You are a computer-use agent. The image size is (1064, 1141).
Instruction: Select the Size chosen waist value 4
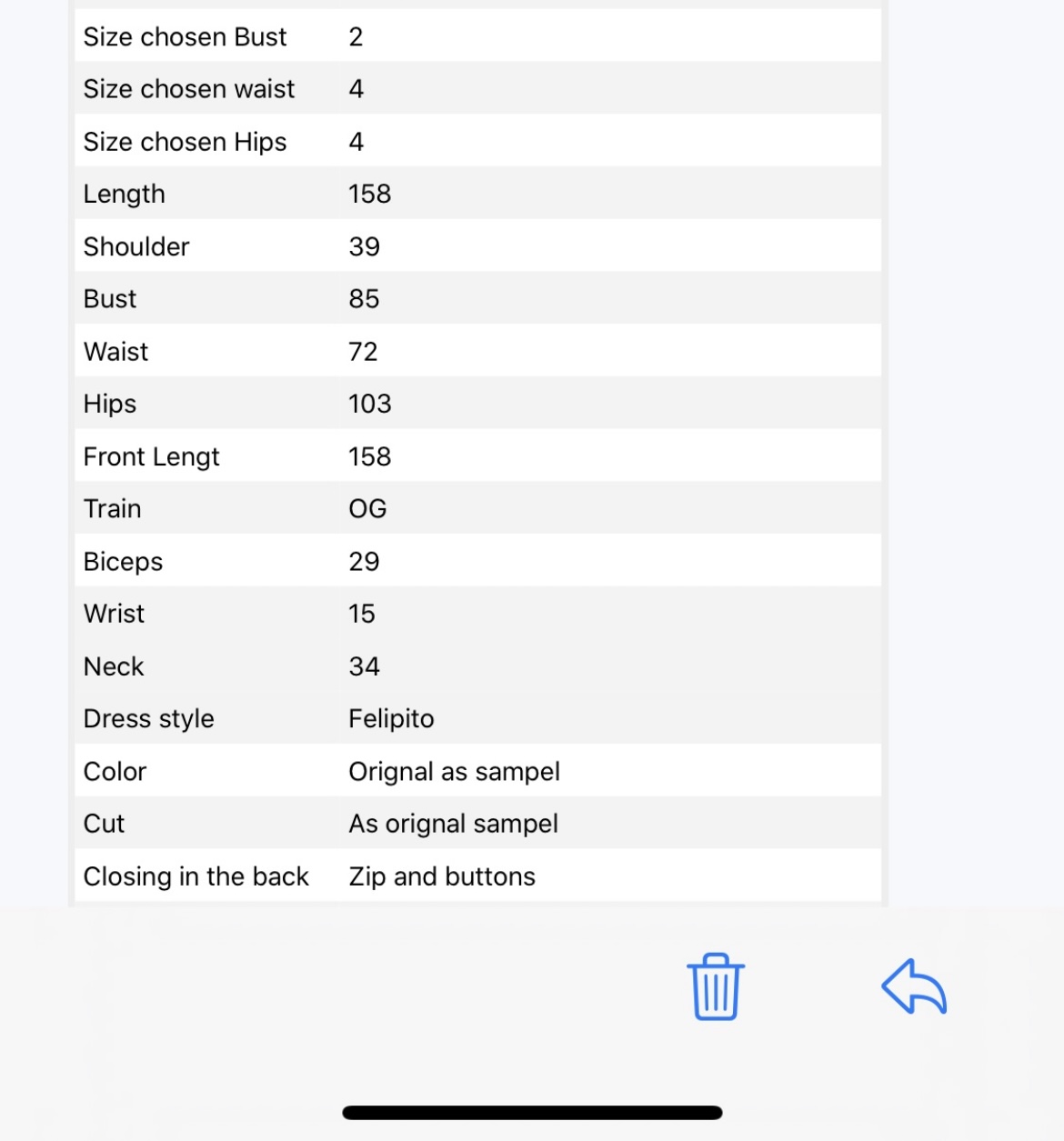tap(356, 89)
